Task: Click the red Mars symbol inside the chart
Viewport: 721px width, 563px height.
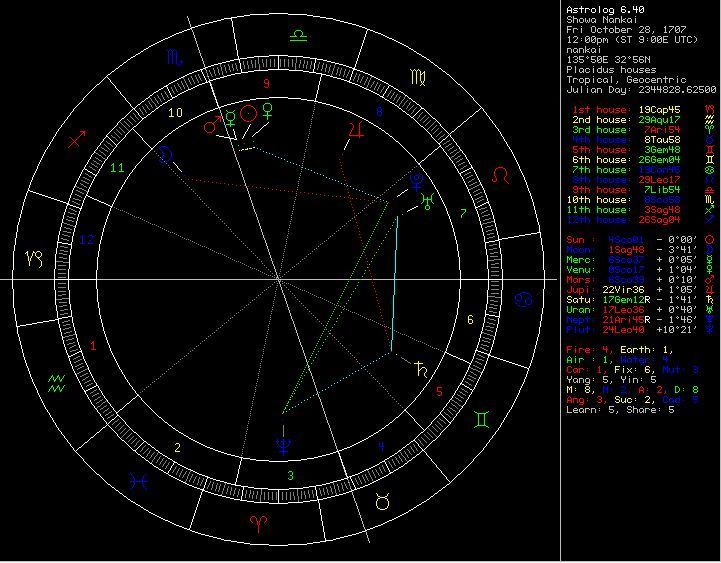Action: (213, 124)
